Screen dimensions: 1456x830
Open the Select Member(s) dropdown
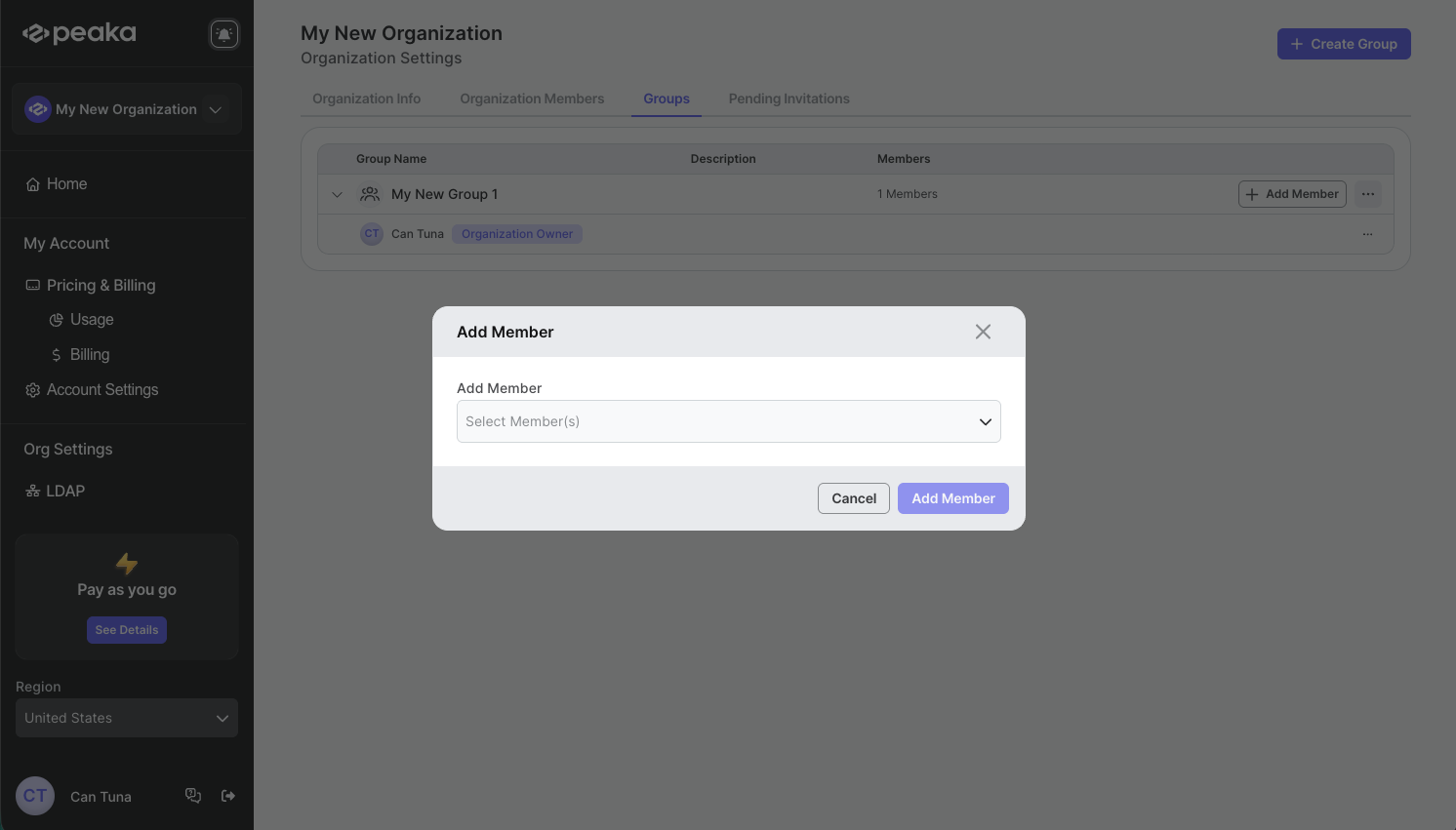pos(729,420)
